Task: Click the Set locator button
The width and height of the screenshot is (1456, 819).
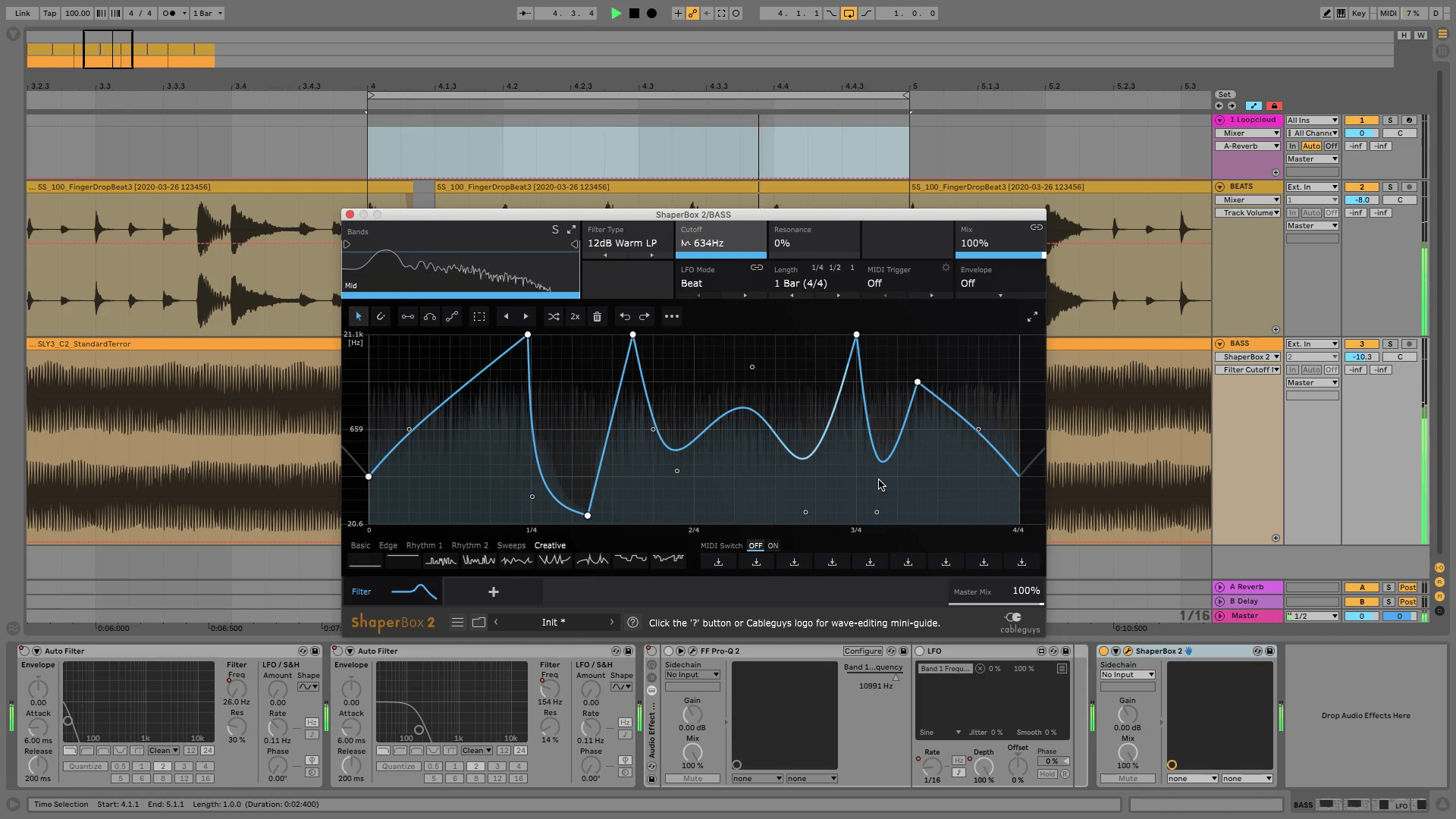Action: (1225, 95)
